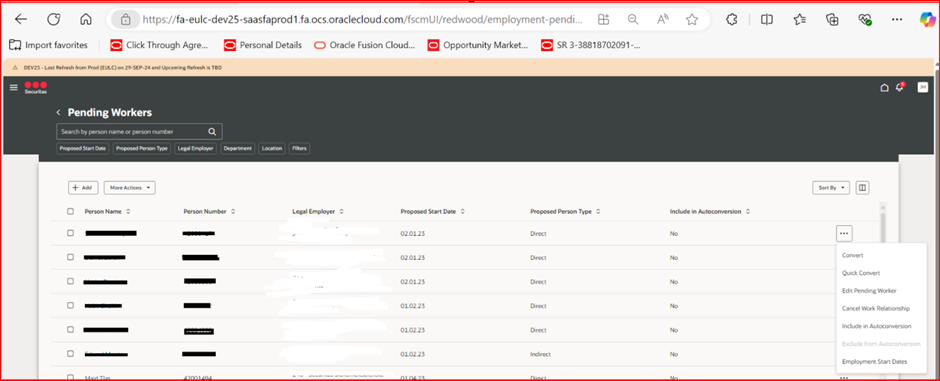Open the user profile avatar menu
The height and width of the screenshot is (381, 940).
point(923,87)
